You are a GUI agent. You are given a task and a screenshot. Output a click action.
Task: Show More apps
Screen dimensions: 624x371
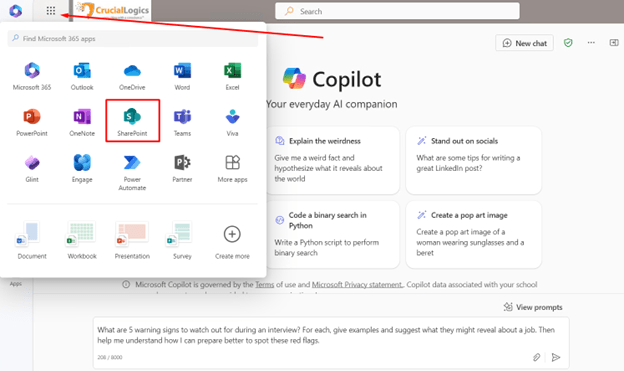[232, 168]
